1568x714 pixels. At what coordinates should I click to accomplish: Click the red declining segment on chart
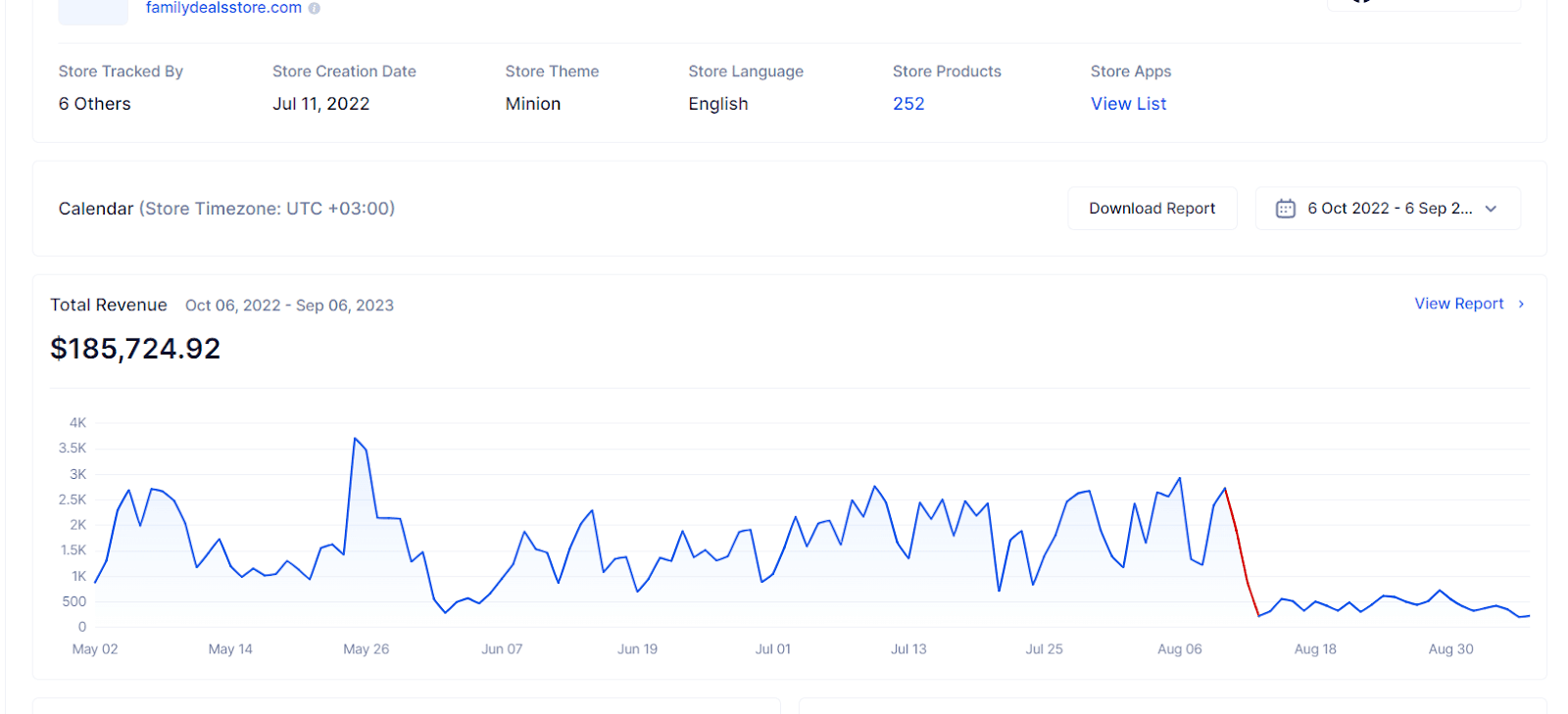(x=1241, y=550)
